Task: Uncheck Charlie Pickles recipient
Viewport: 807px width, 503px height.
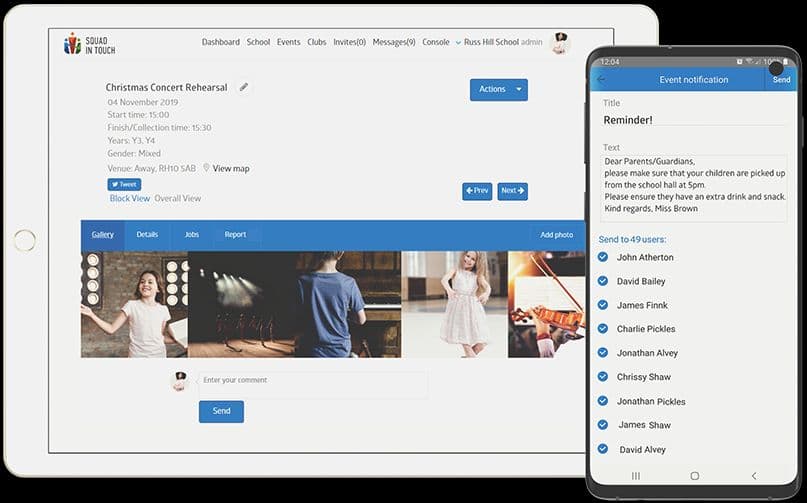Action: pos(603,328)
